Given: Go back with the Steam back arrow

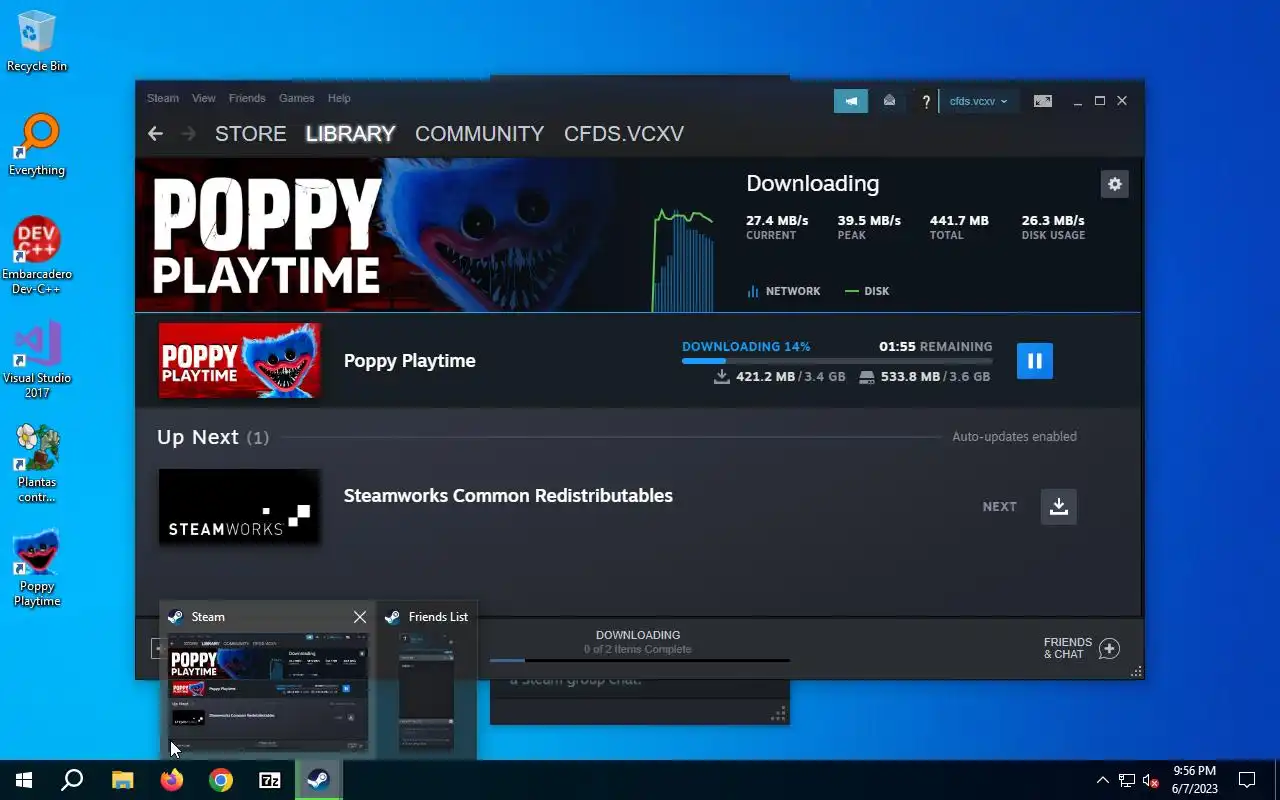Looking at the screenshot, I should tap(155, 133).
